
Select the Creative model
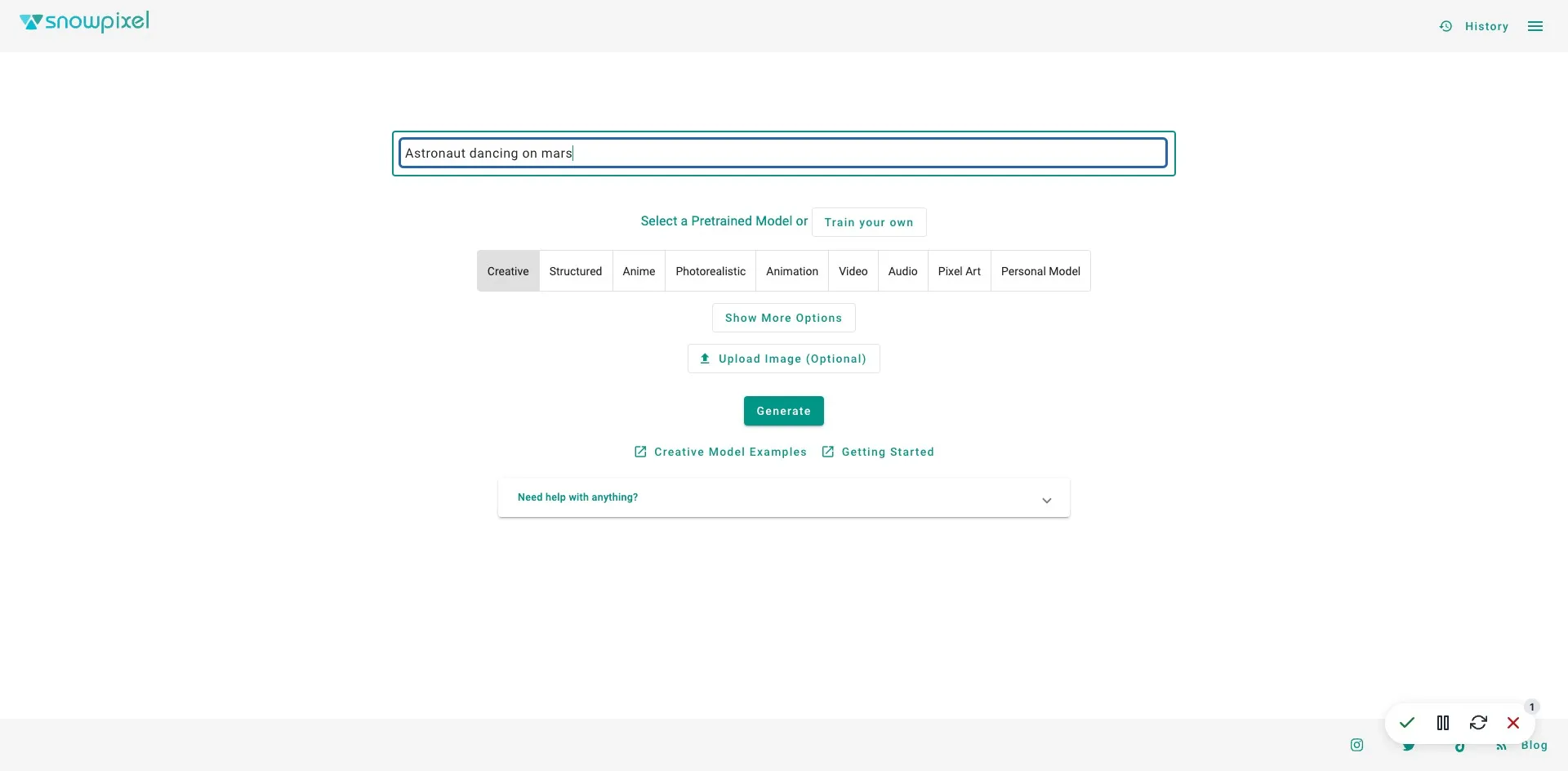point(508,271)
